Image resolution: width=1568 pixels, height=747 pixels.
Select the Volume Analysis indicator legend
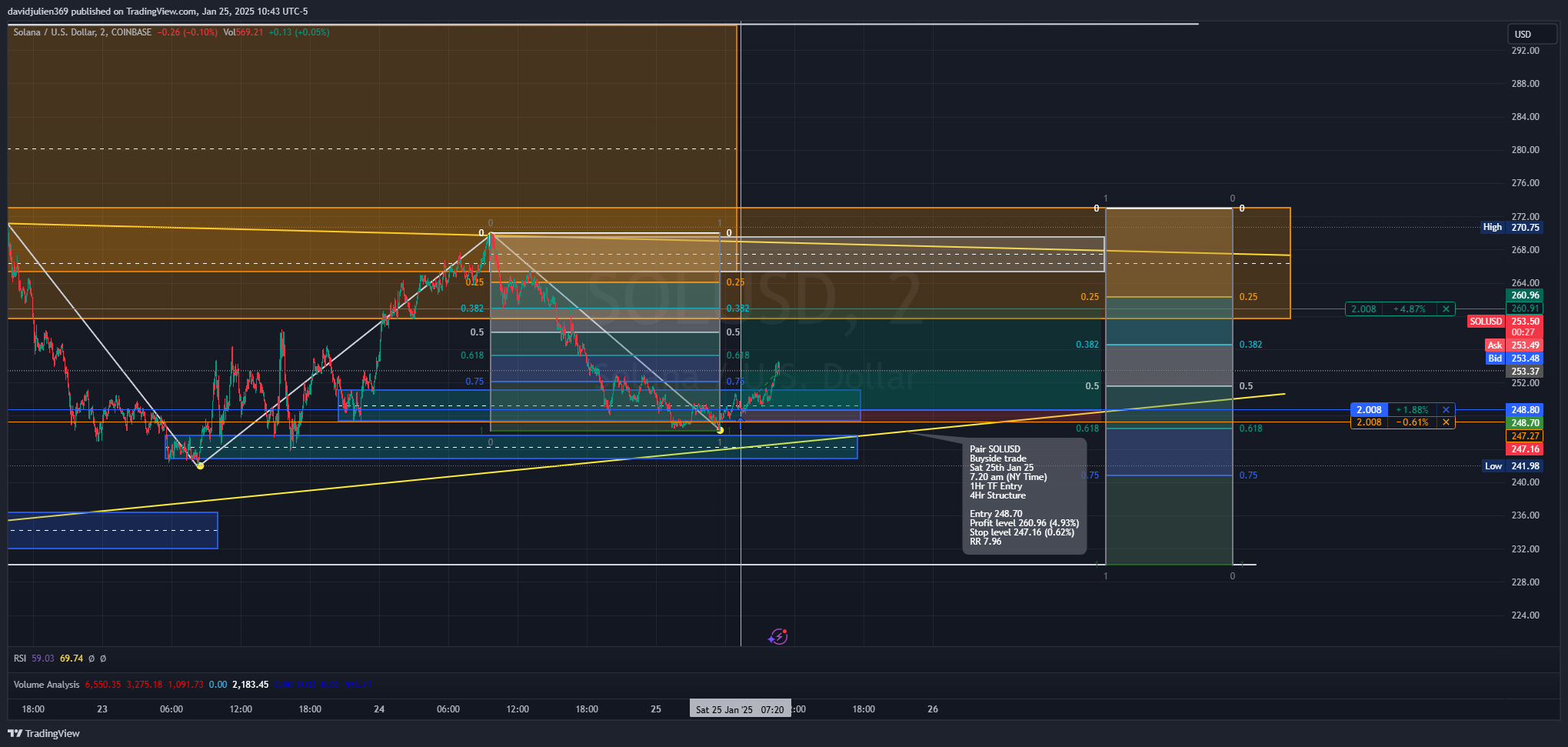click(47, 685)
